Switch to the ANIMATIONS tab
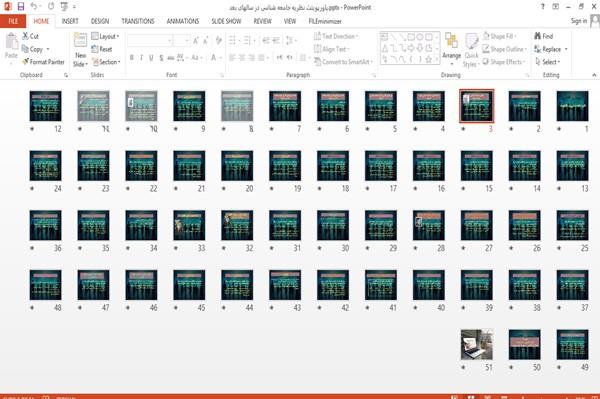 pos(183,21)
